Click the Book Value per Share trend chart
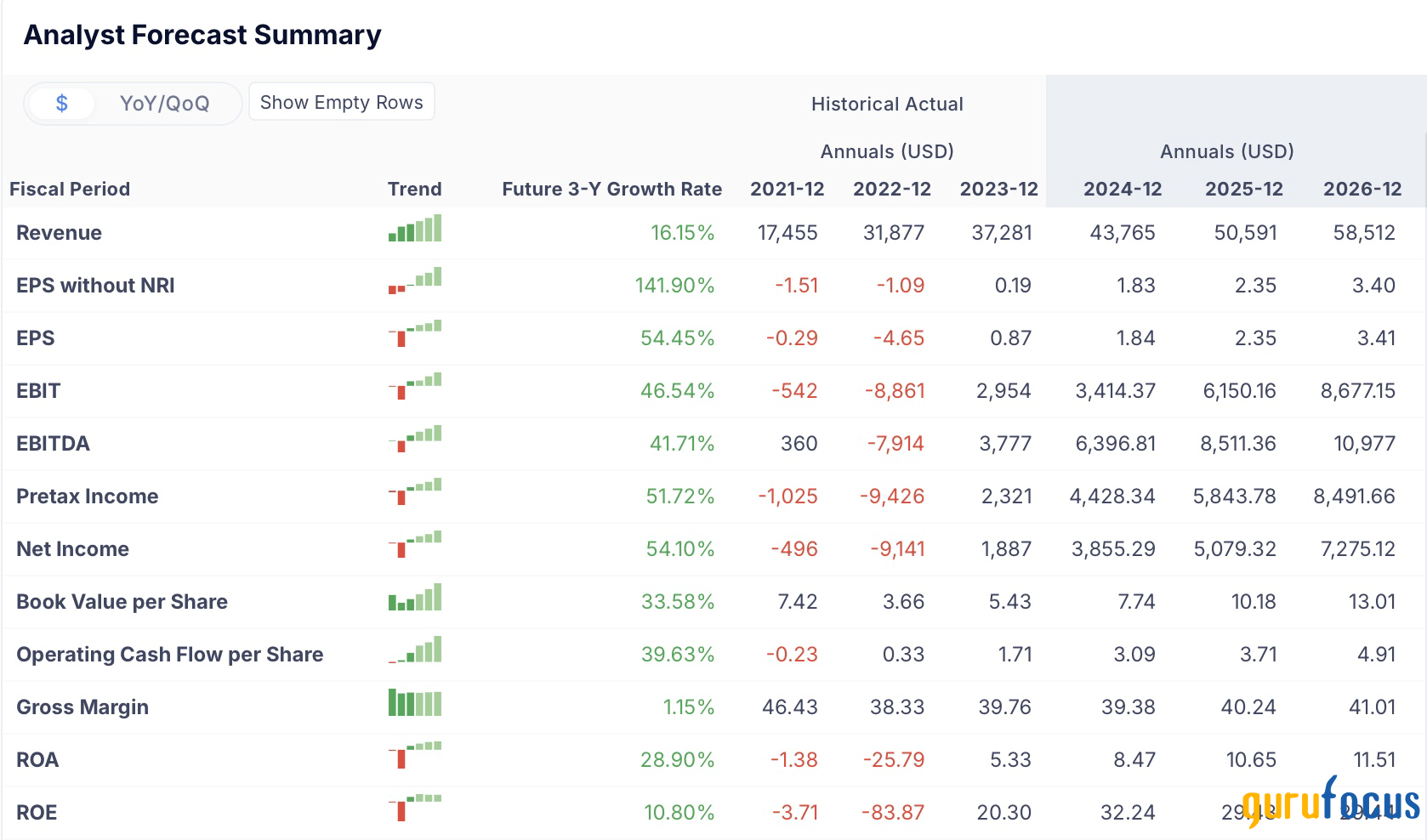 [x=415, y=598]
